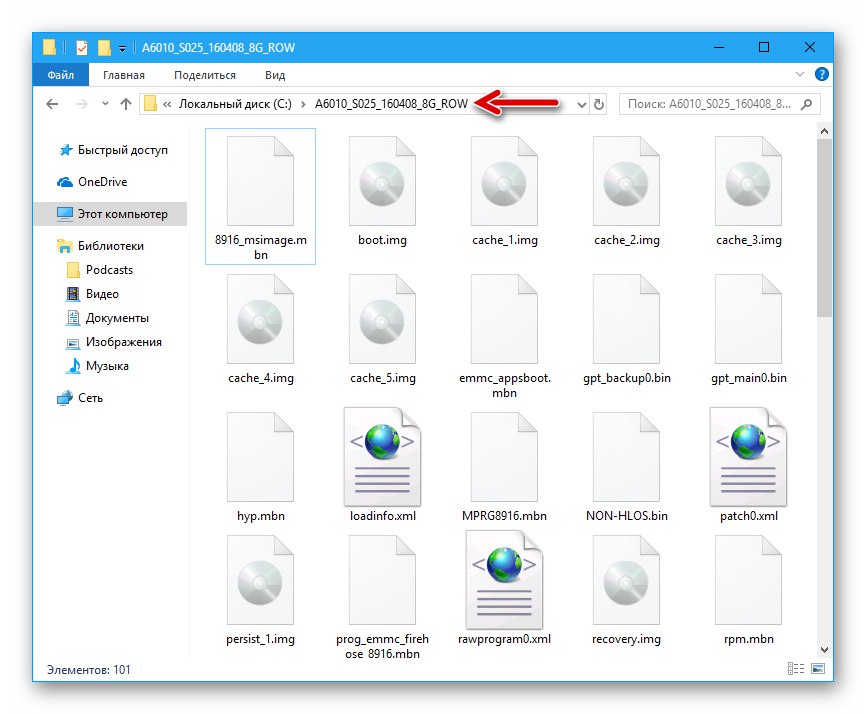Viewport: 866px width, 714px height.
Task: Click the scrollbar down arrow
Action: click(824, 650)
